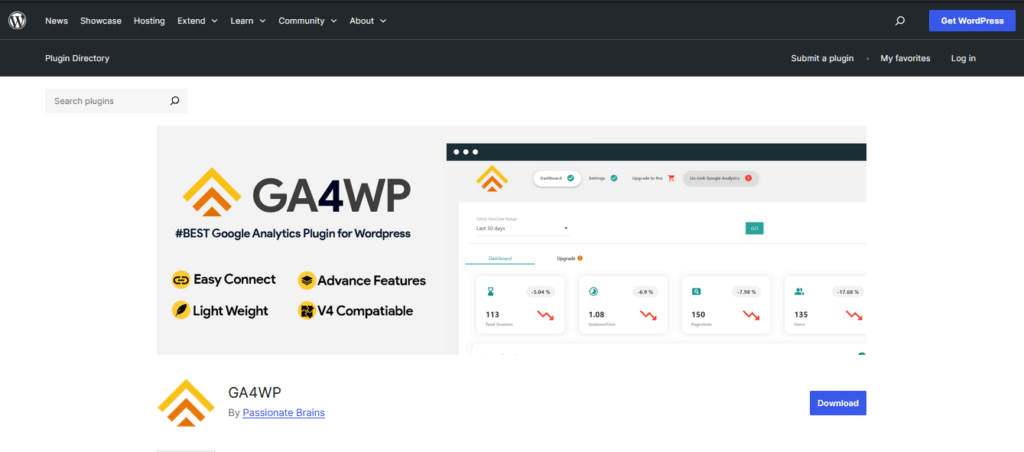Click the blue Download button

coord(837,403)
